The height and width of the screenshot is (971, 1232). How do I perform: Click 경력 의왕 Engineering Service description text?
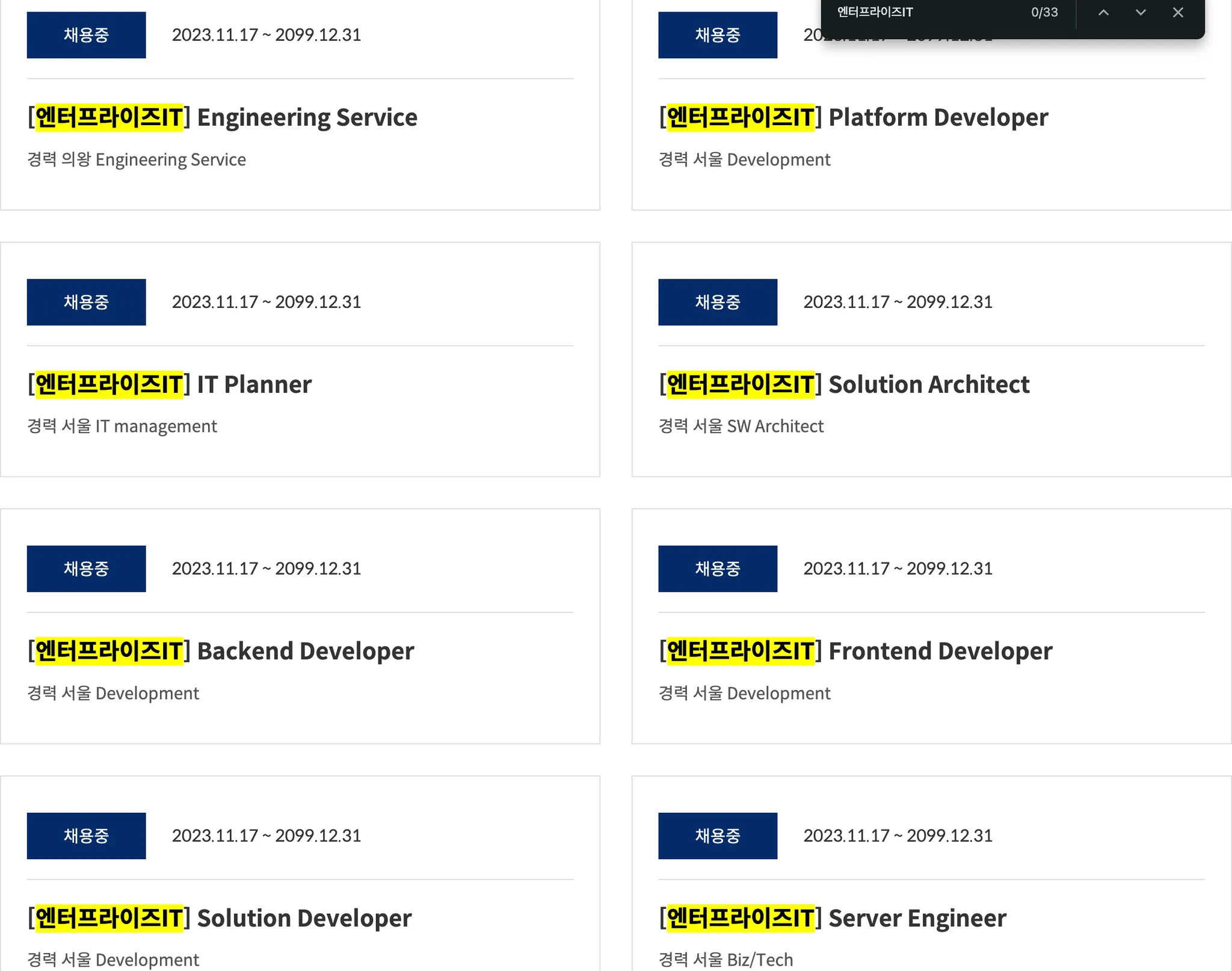tap(137, 159)
